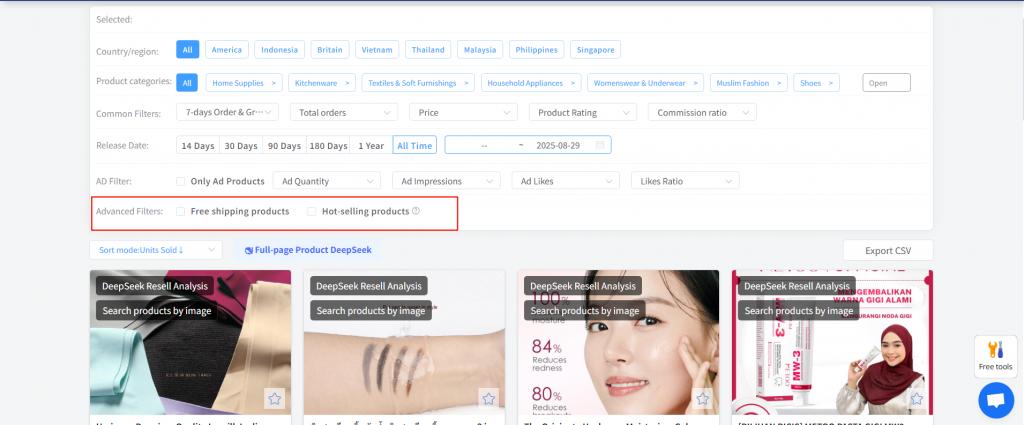Select Indonesia in country filter

[280, 50]
